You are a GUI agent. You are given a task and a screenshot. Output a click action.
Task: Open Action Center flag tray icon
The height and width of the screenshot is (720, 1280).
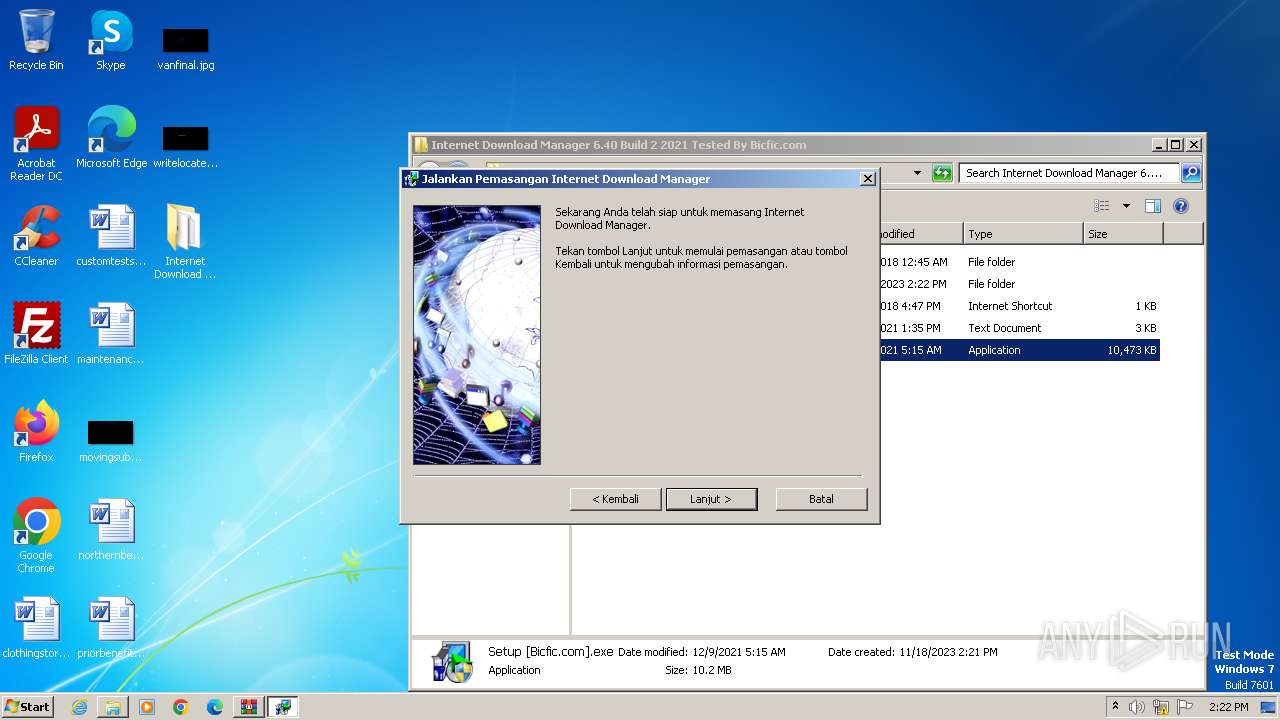tap(1184, 707)
